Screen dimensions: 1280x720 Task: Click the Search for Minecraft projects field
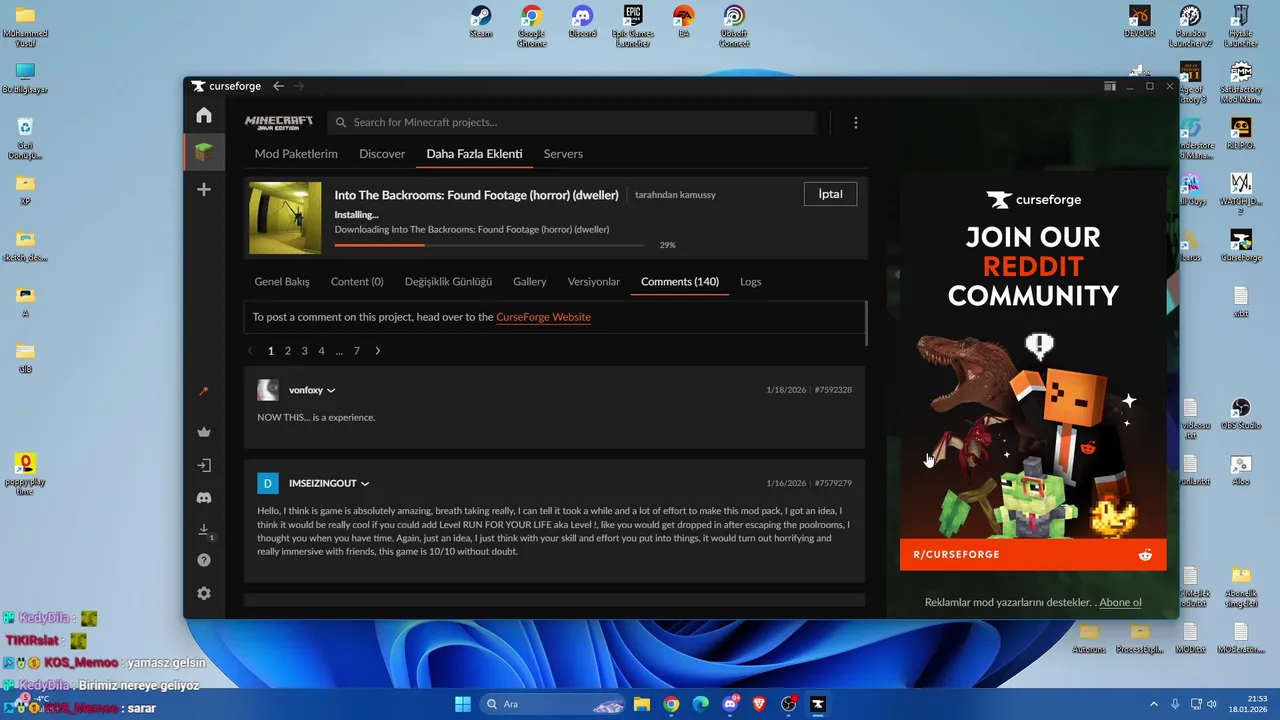click(x=572, y=122)
